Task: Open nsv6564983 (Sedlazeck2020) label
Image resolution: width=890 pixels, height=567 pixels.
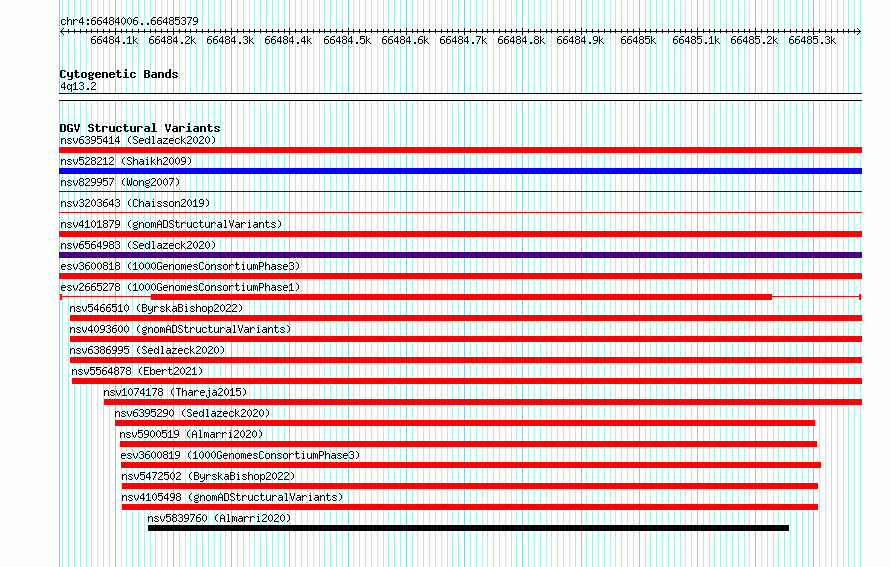Action: (x=138, y=245)
